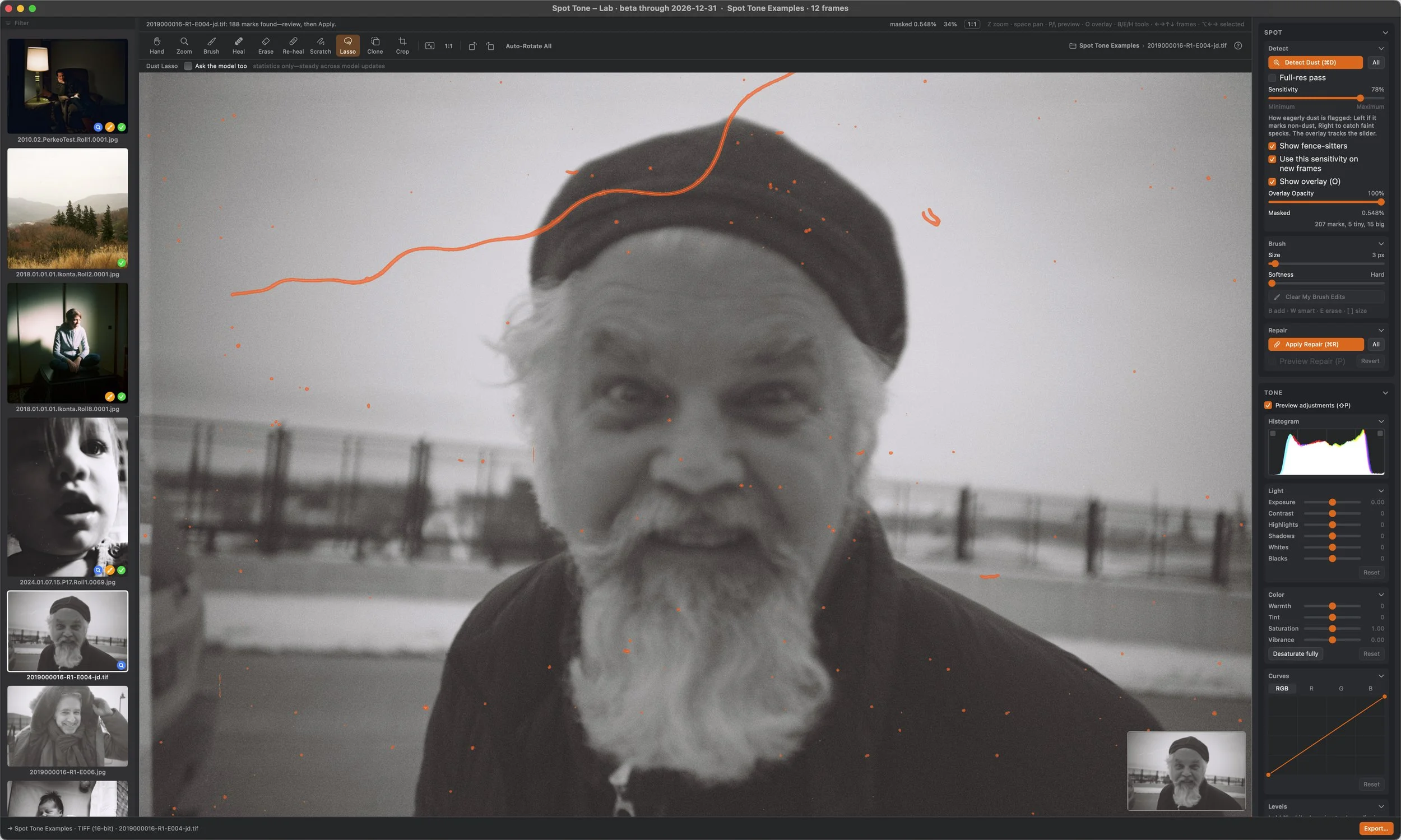Select the Crop tool
1401x840 pixels.
point(402,46)
